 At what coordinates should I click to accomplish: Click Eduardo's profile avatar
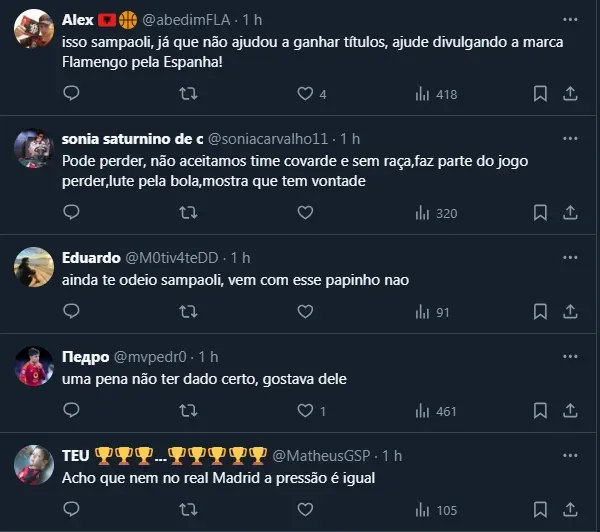click(34, 266)
